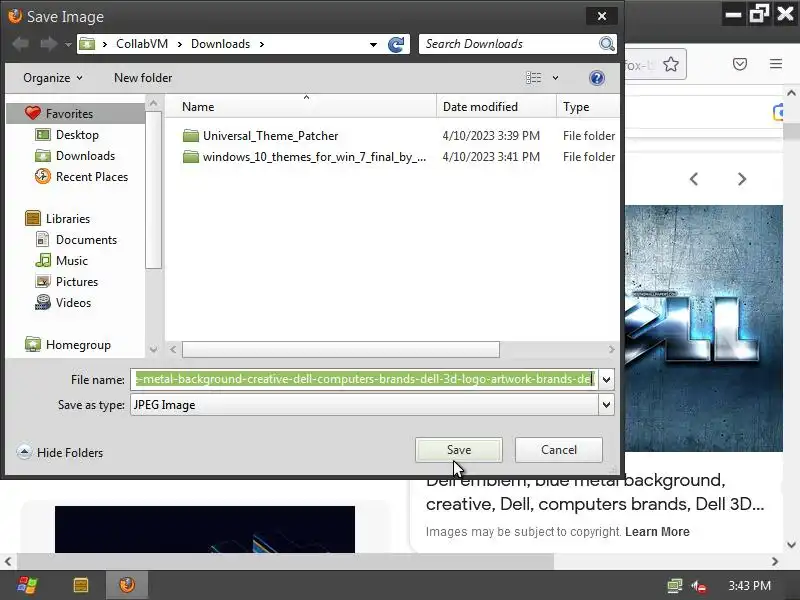The image size is (800, 600).
Task: Refresh the Downloads folder view
Action: [x=396, y=44]
